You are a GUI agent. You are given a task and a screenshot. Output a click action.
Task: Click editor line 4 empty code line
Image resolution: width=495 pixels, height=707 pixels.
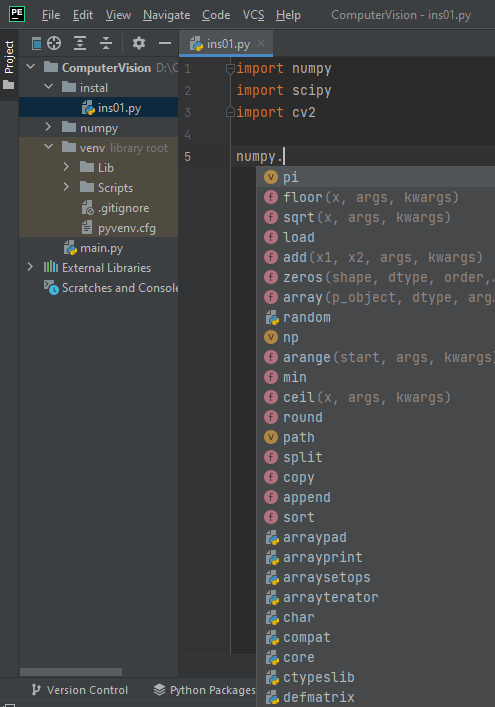click(x=363, y=134)
